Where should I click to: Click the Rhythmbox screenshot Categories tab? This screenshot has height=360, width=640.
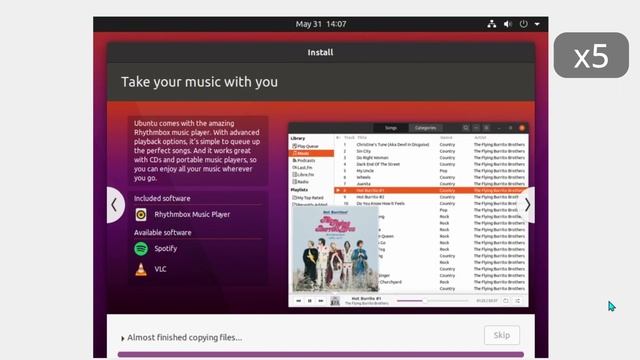(x=425, y=128)
